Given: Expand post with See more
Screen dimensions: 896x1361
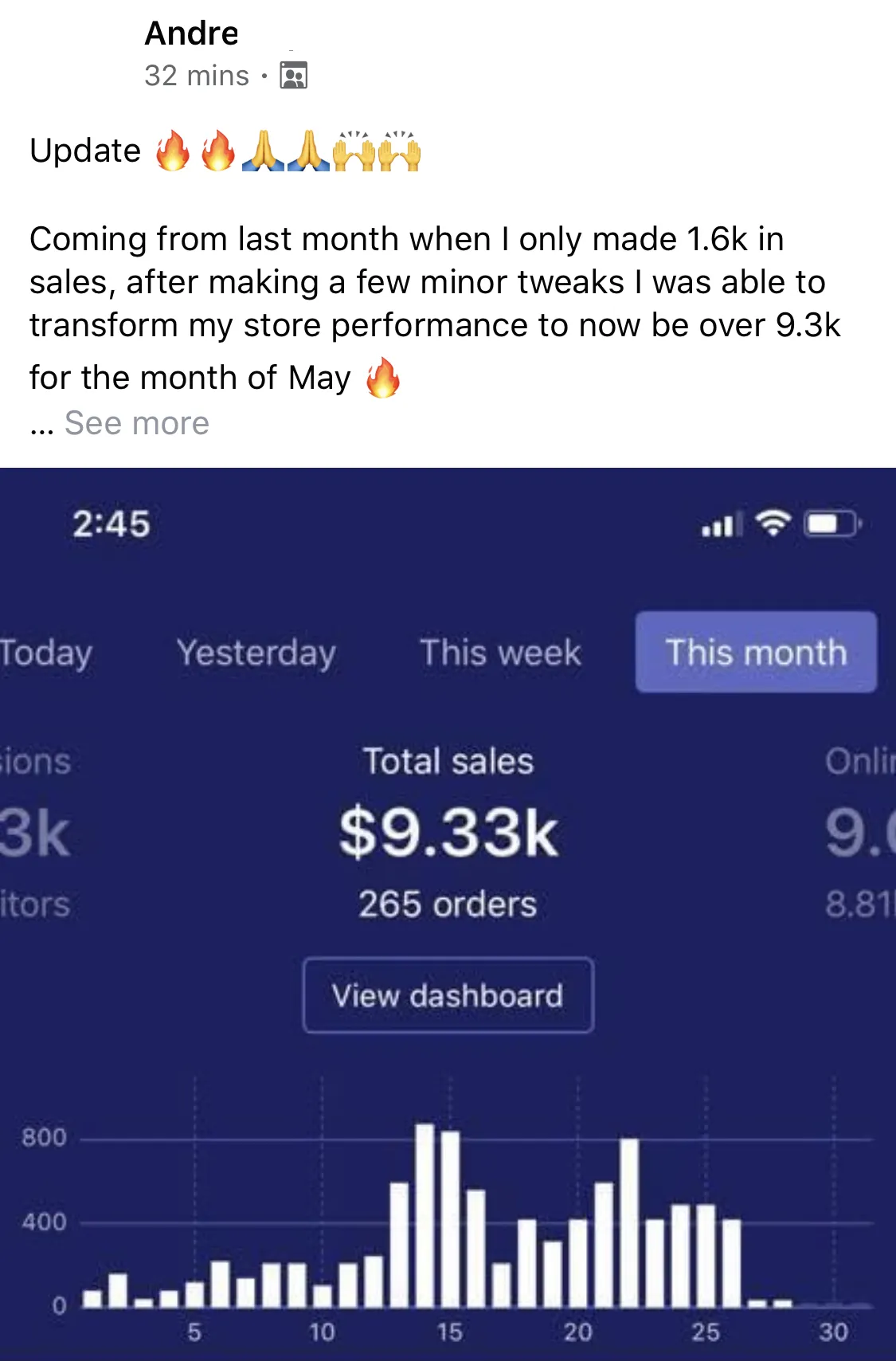Looking at the screenshot, I should pyautogui.click(x=136, y=423).
